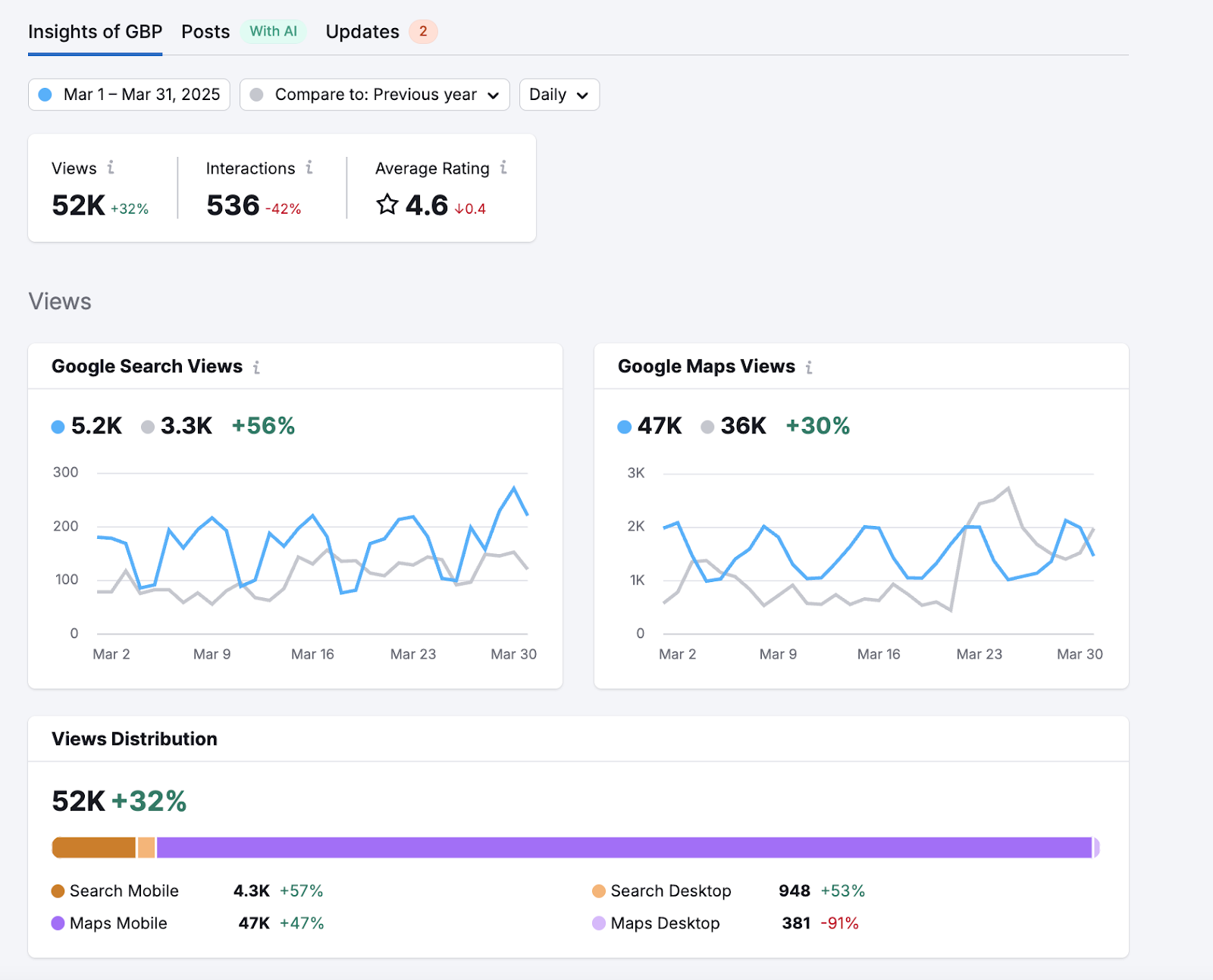This screenshot has width=1213, height=980.
Task: Open the Mar 1 – Mar 31, 2025 date picker
Action: pos(128,95)
